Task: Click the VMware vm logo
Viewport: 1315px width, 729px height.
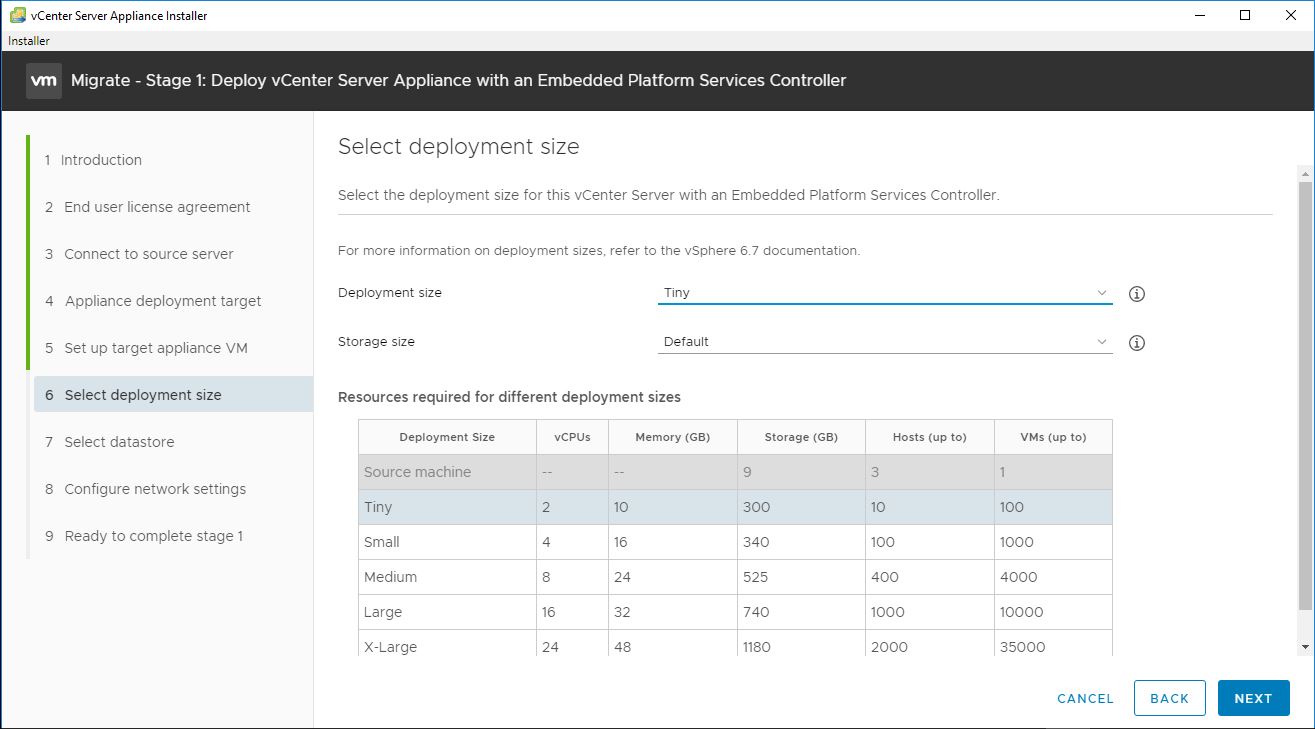Action: point(44,81)
